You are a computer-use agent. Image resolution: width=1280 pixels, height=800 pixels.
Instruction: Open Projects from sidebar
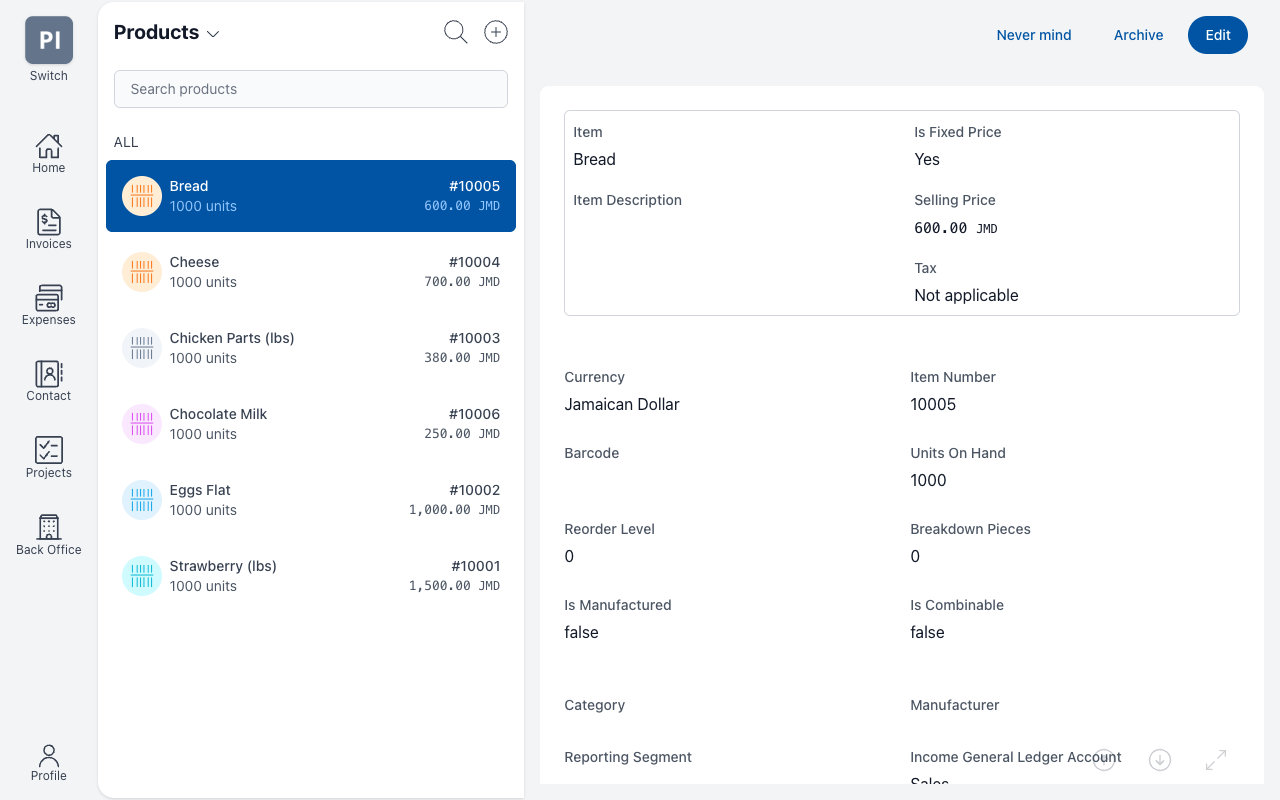pos(48,457)
